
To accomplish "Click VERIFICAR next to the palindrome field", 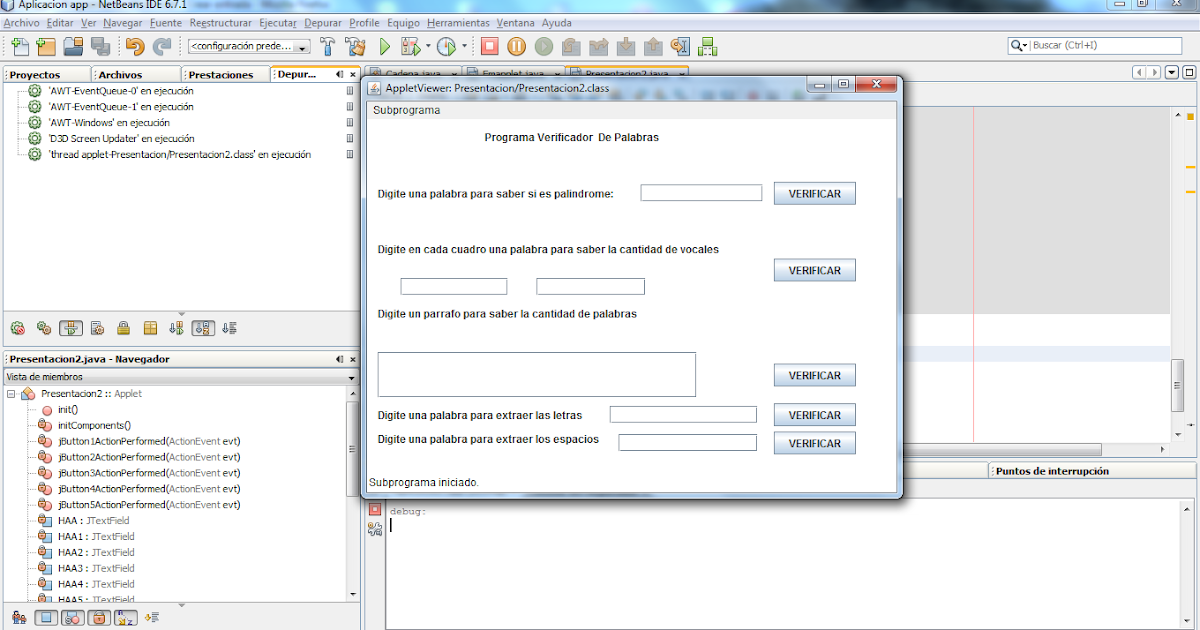I will [x=813, y=192].
